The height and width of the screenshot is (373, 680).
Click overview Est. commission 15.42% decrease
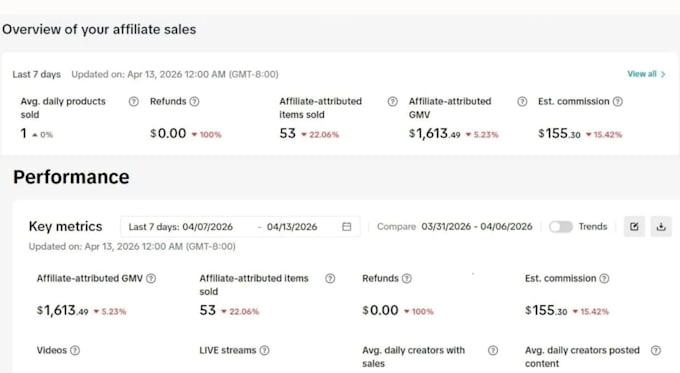(604, 135)
